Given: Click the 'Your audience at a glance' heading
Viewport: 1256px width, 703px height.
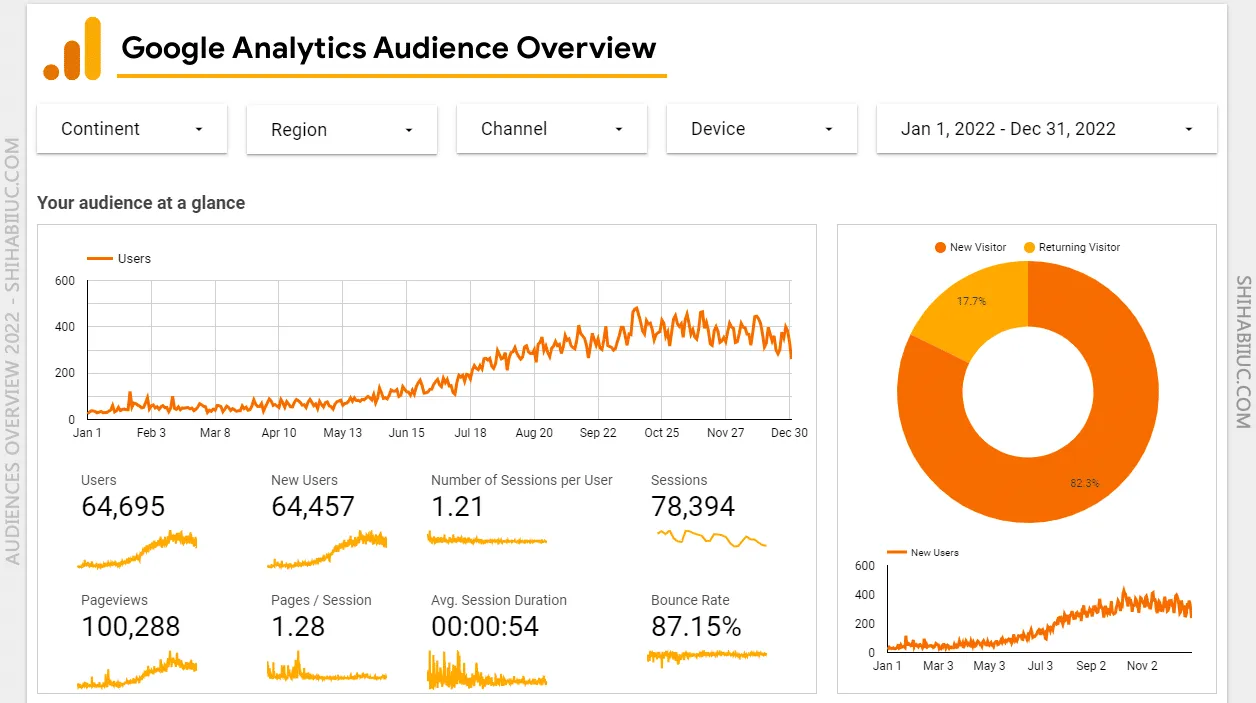Looking at the screenshot, I should click(x=141, y=203).
